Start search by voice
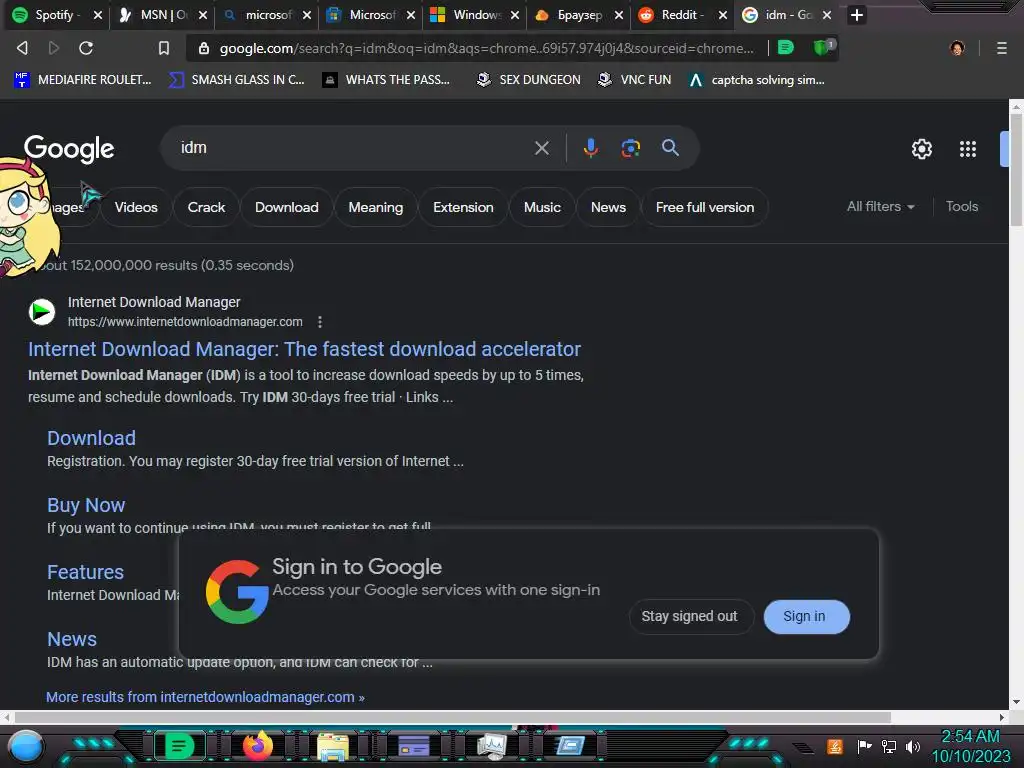1024x768 pixels. pyautogui.click(x=590, y=148)
